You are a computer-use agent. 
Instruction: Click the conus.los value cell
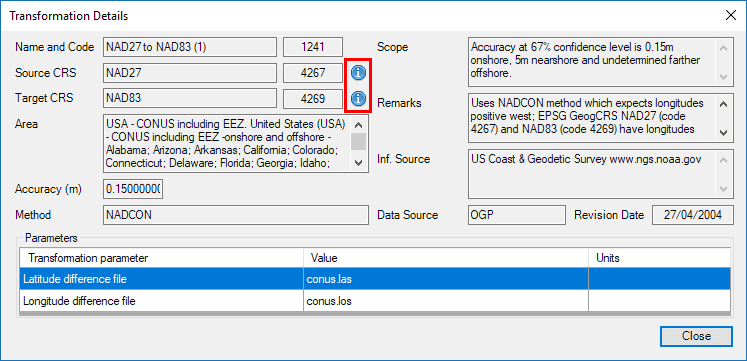click(446, 301)
